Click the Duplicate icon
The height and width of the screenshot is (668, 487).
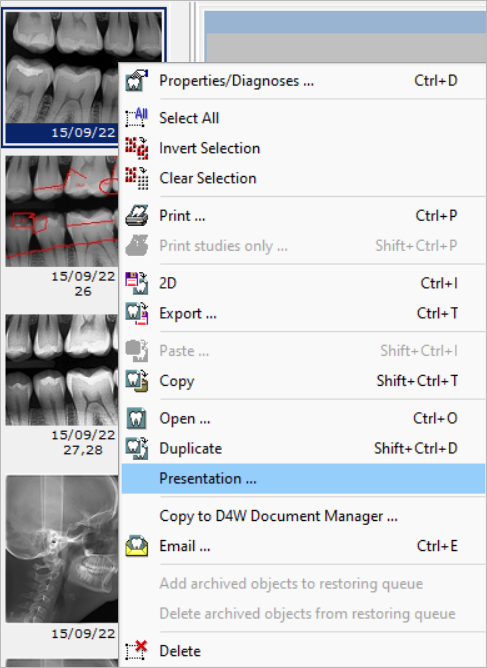pyautogui.click(x=137, y=449)
